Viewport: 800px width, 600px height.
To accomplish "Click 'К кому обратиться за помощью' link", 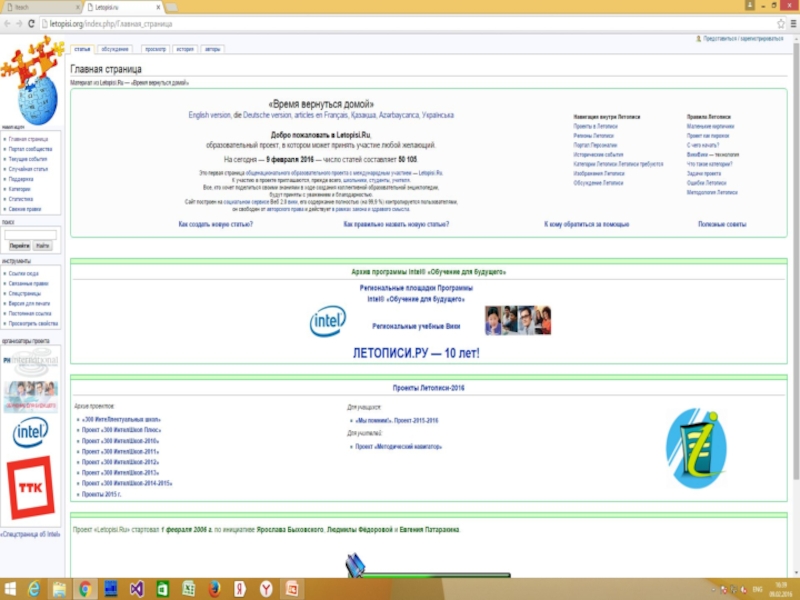I will click(x=586, y=224).
